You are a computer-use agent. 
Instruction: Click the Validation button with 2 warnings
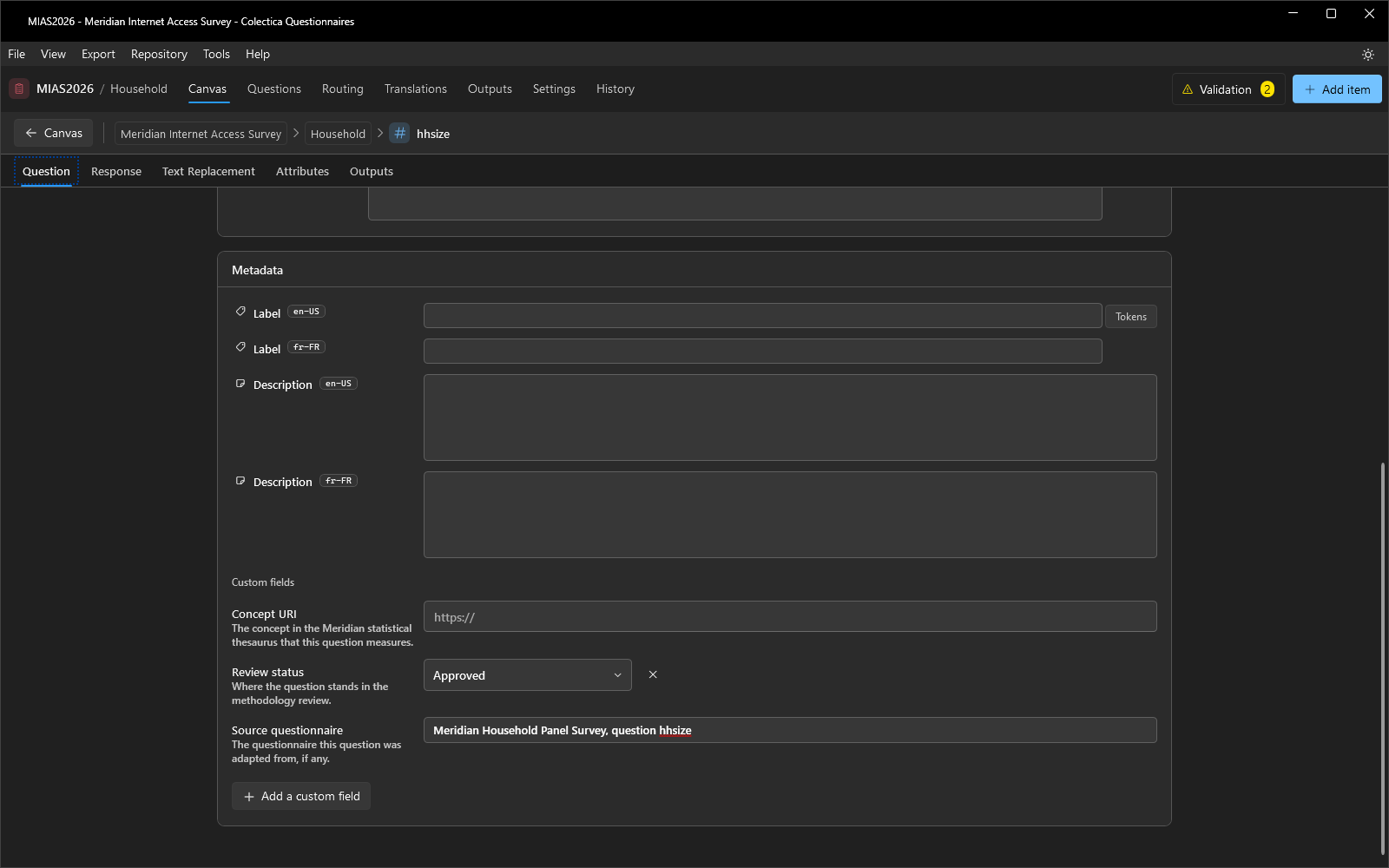click(1228, 89)
